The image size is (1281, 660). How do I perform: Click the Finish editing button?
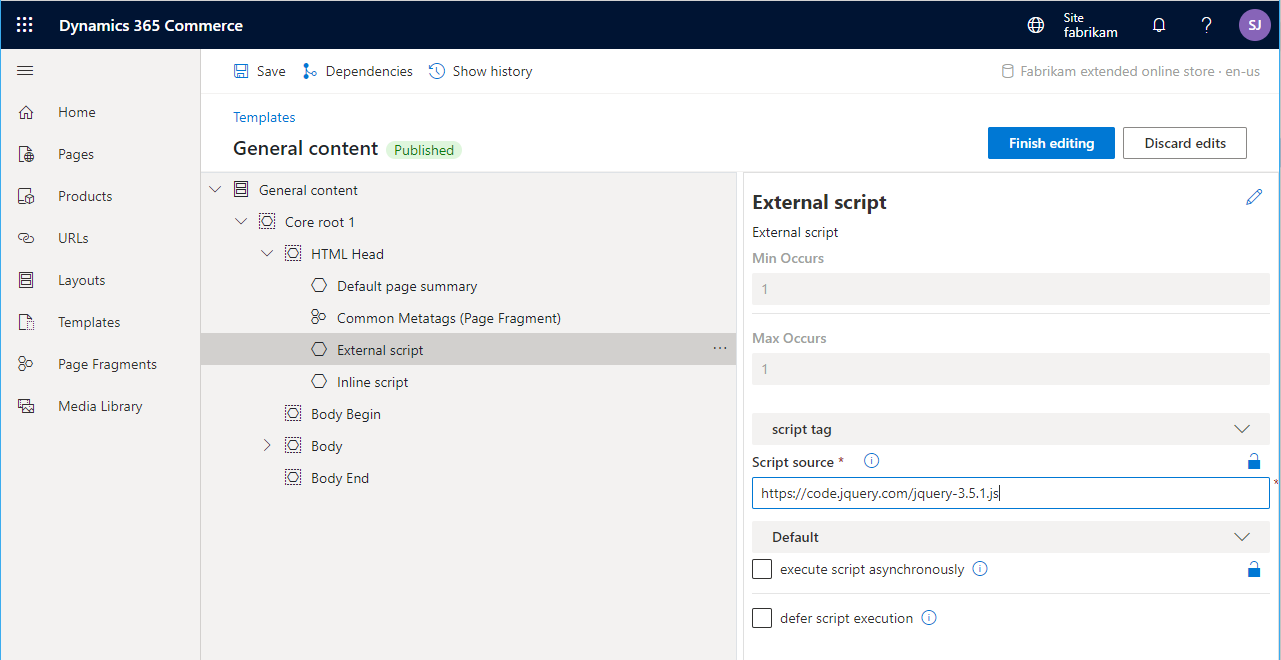click(1050, 142)
